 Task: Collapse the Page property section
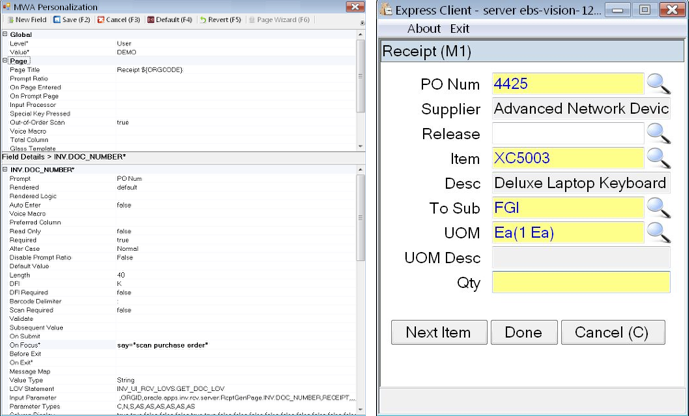pos(5,61)
